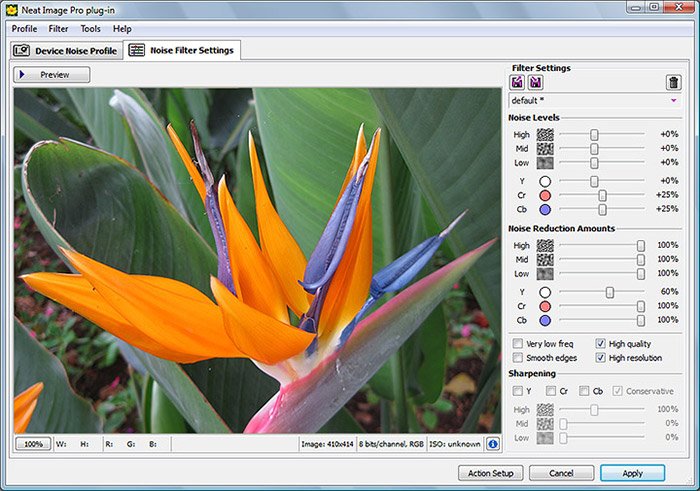Toggle the Smooth edges checkbox
Image resolution: width=700 pixels, height=491 pixels.
point(517,357)
